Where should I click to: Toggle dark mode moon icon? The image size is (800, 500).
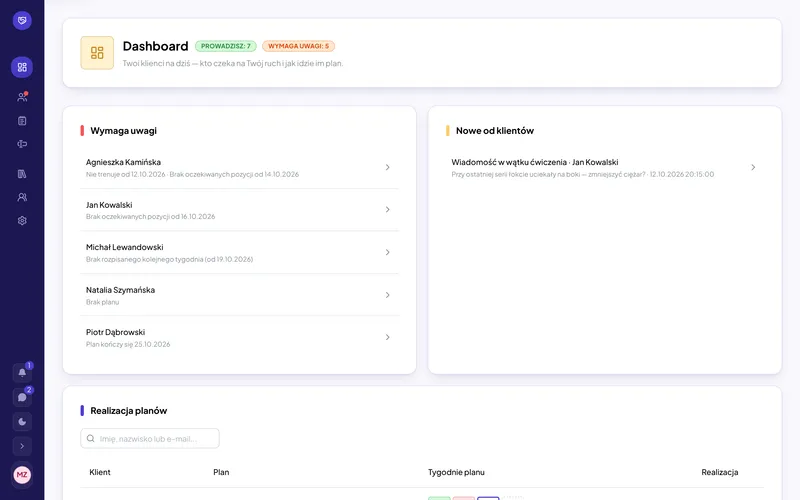pyautogui.click(x=22, y=421)
